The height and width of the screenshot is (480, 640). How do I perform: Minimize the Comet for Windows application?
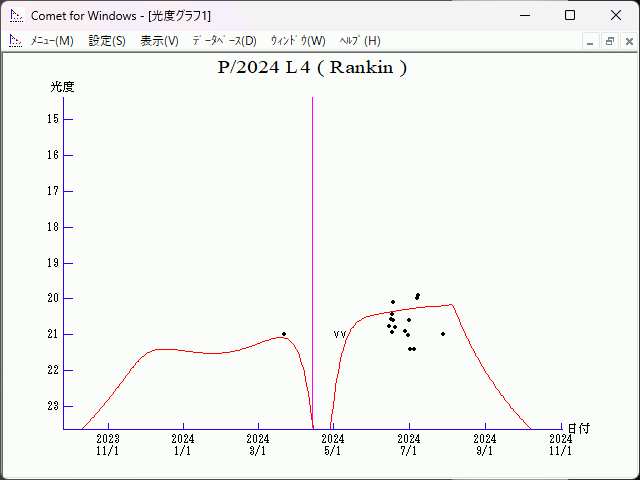(523, 16)
